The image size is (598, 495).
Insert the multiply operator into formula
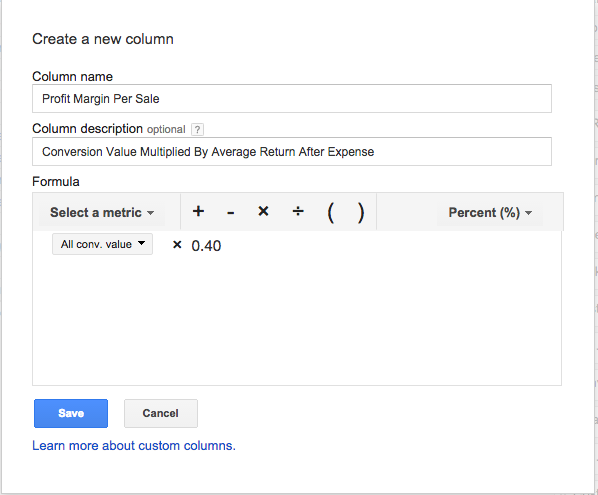coord(263,211)
